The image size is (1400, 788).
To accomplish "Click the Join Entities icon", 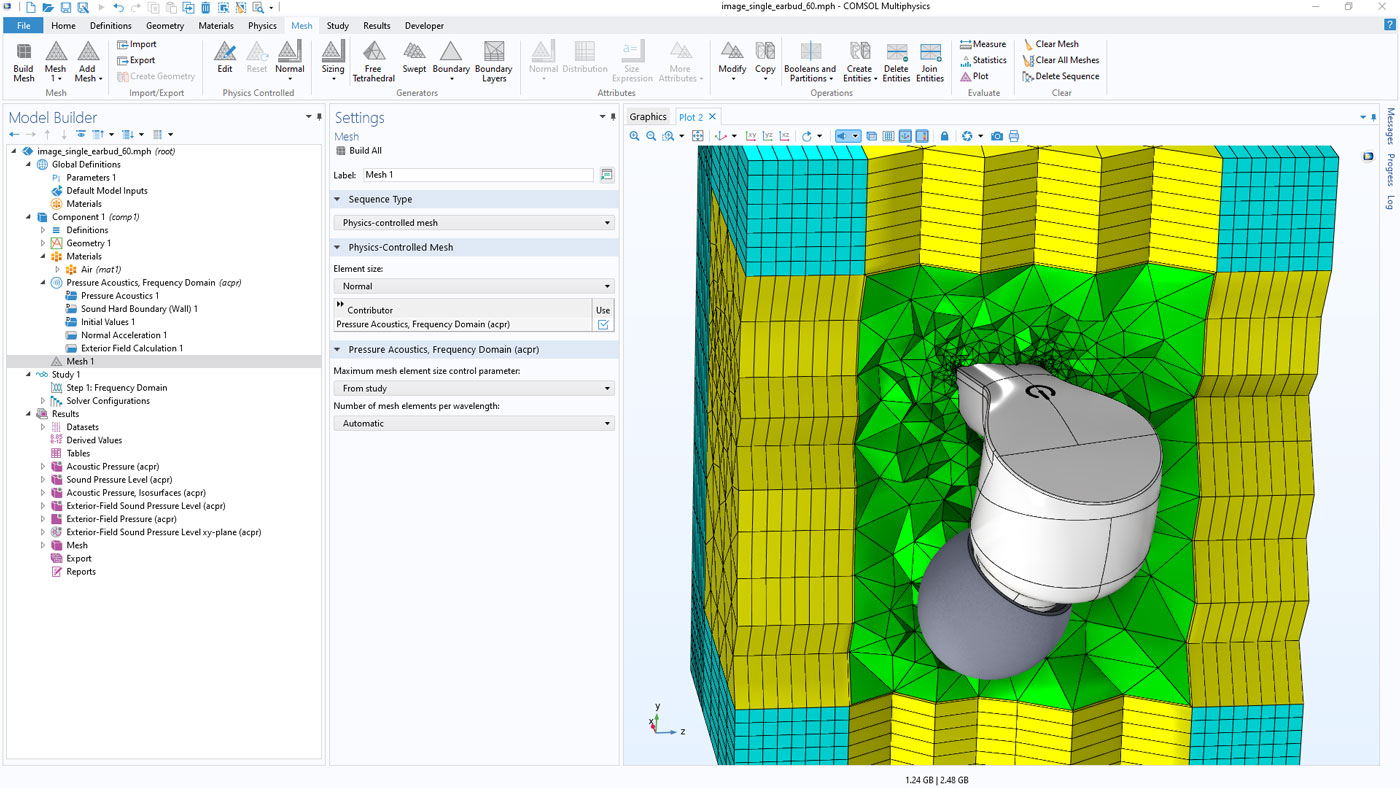I will tap(930, 61).
